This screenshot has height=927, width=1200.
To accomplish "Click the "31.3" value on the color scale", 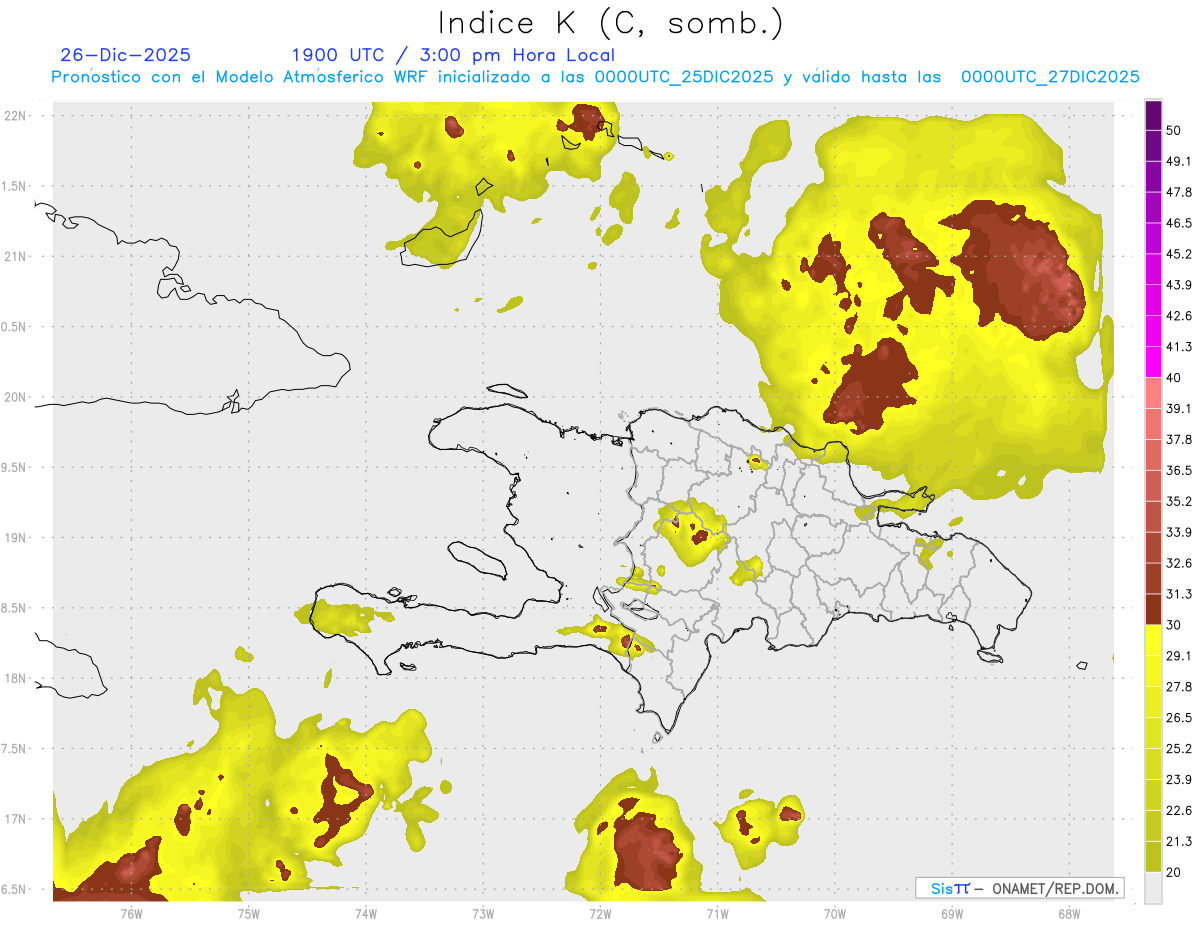I will tap(1180, 594).
